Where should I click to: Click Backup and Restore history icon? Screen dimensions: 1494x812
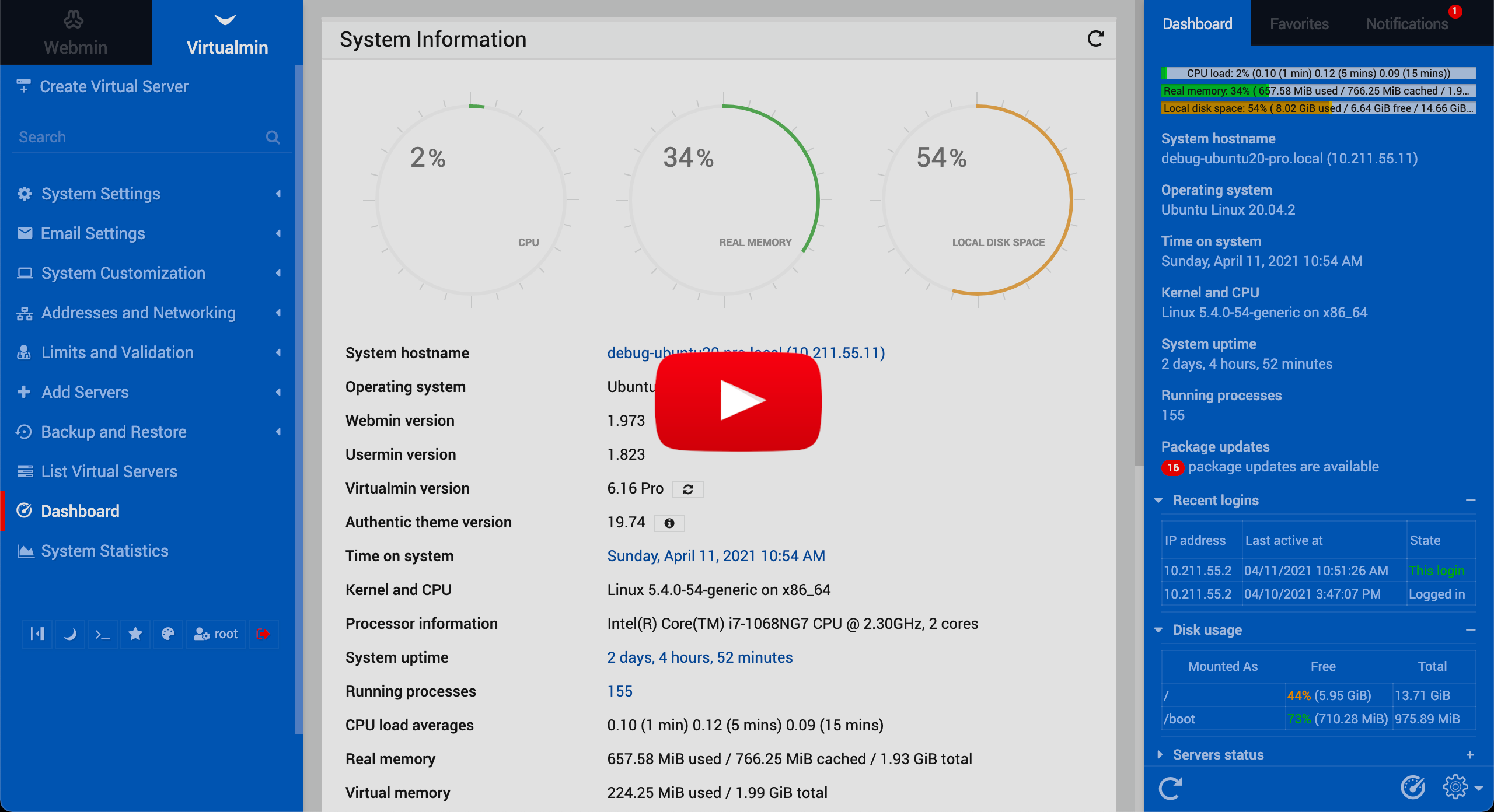click(x=23, y=432)
